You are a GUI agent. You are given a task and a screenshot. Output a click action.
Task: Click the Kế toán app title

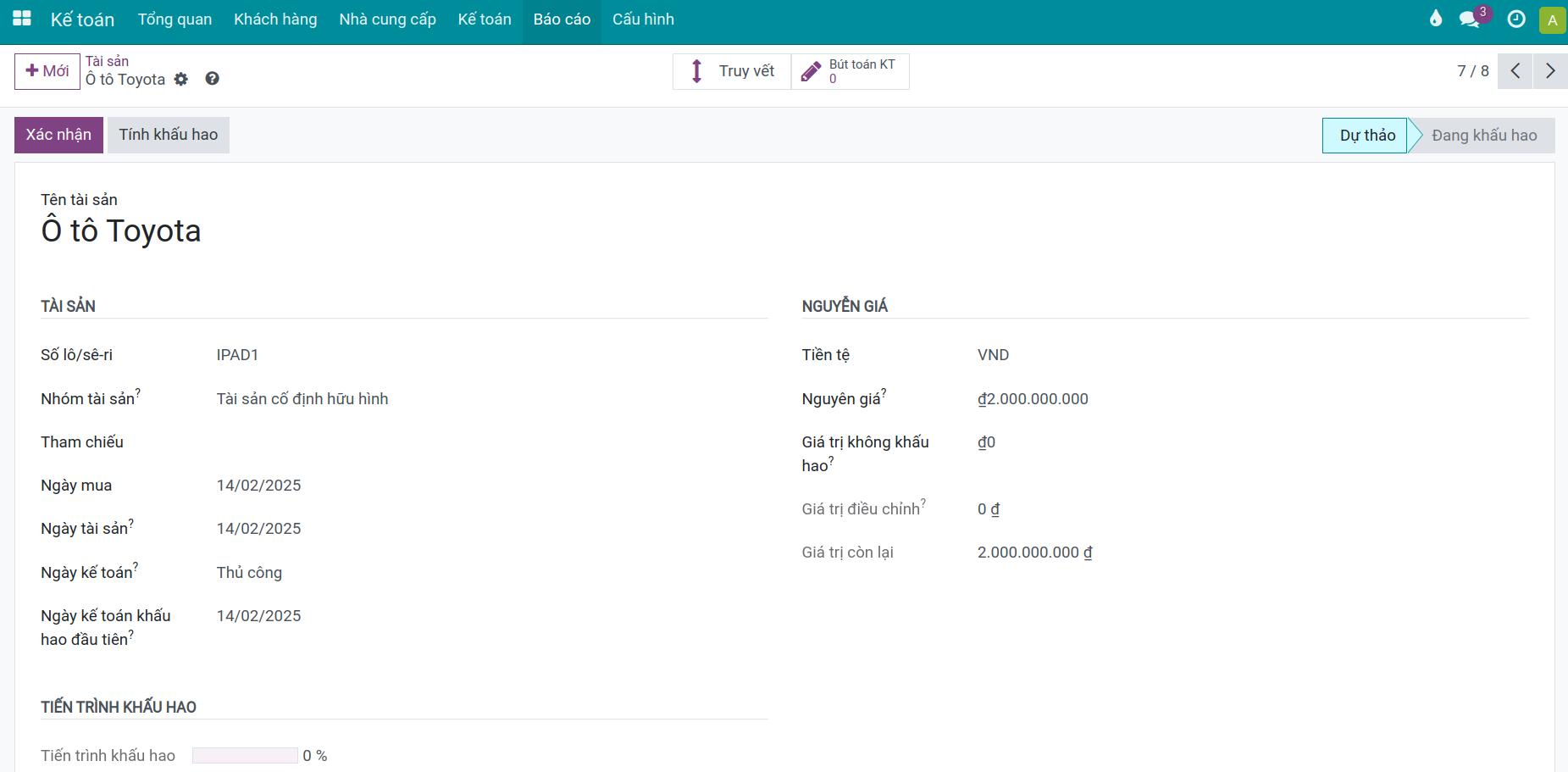point(82,19)
